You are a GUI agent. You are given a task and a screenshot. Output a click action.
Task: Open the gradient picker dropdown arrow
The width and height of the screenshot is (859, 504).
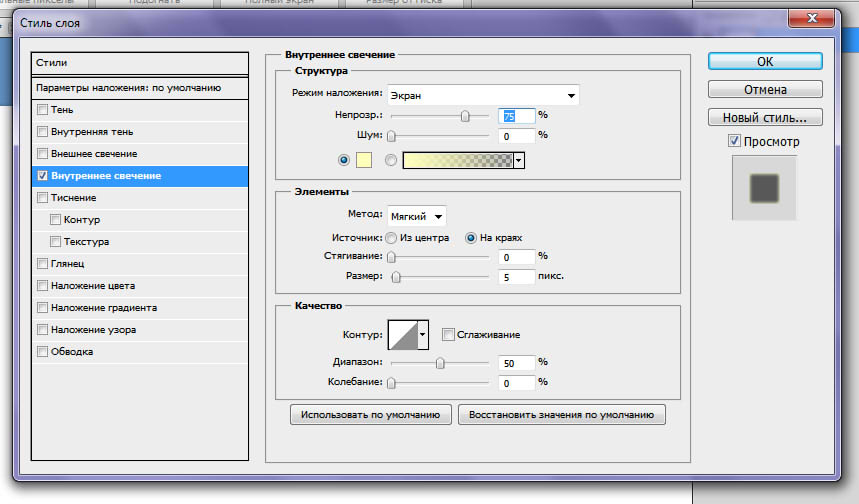coord(519,161)
